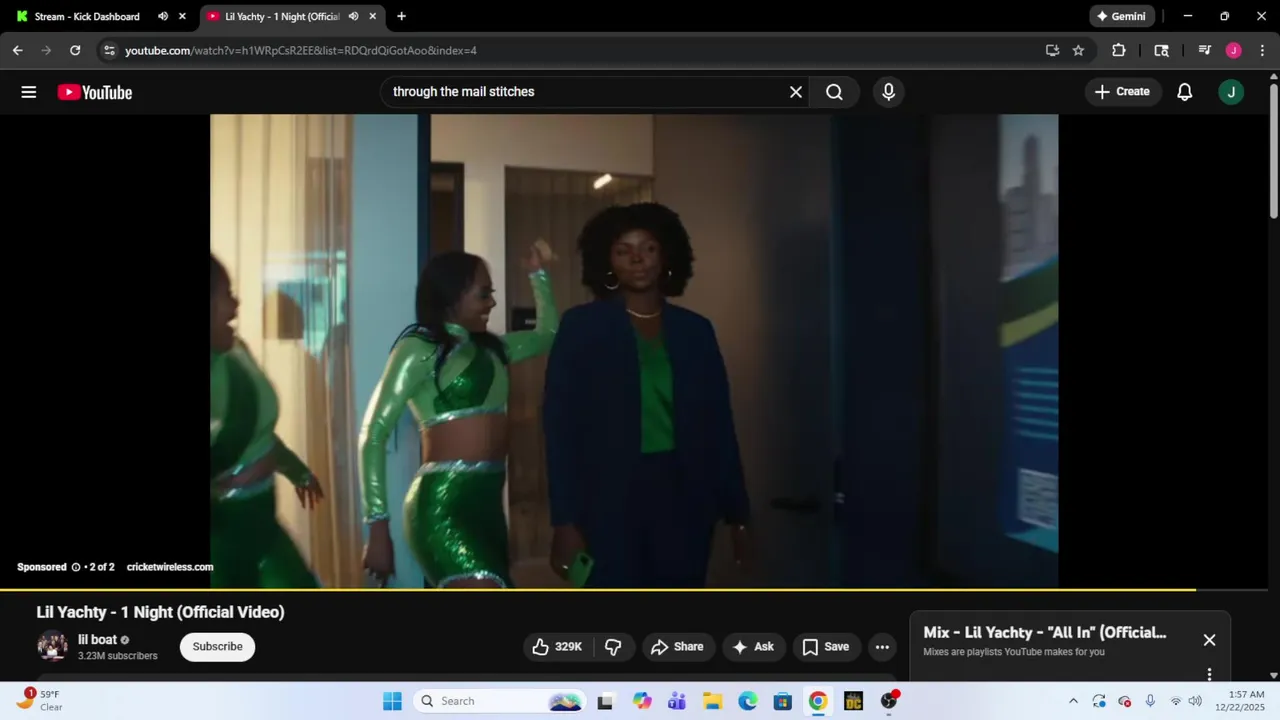Dislike the 1 Night video
This screenshot has height=720, width=1280.
click(613, 647)
